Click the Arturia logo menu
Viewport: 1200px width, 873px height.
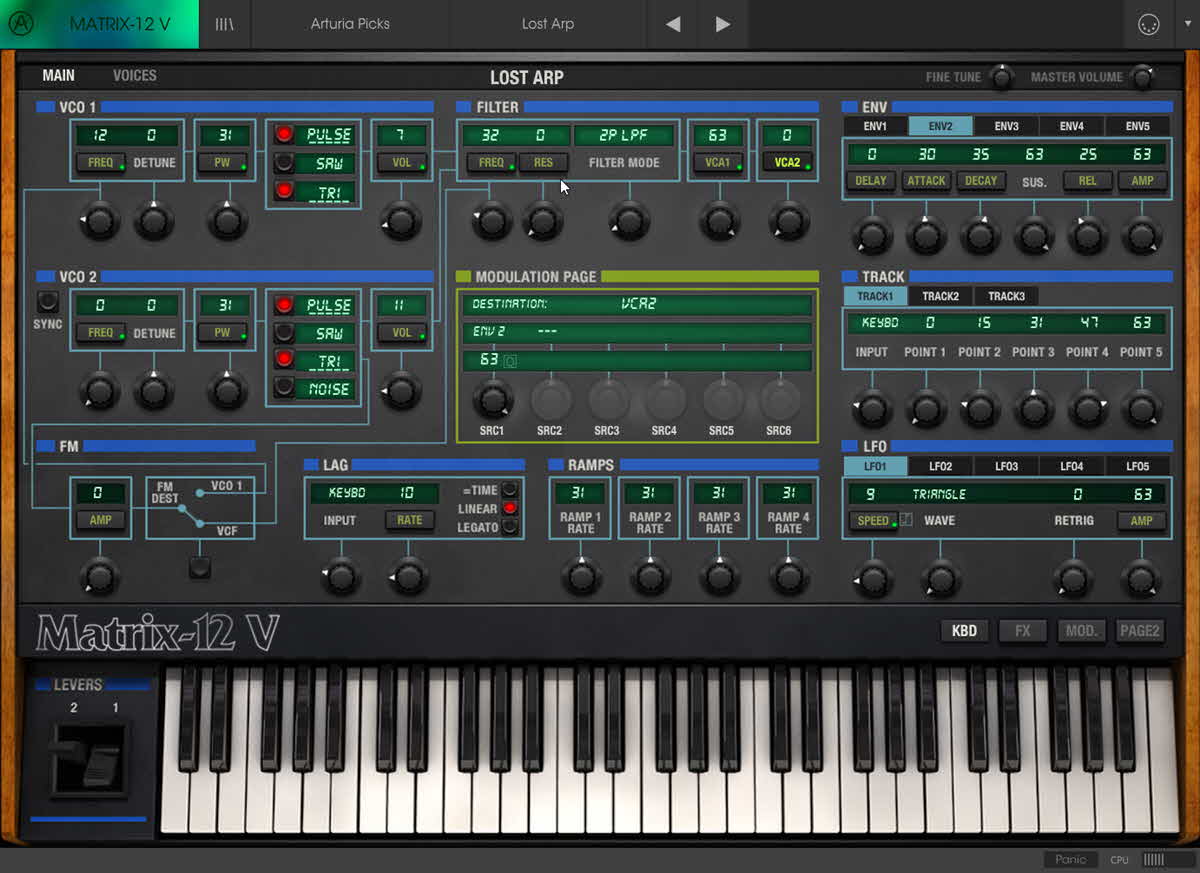click(x=19, y=24)
